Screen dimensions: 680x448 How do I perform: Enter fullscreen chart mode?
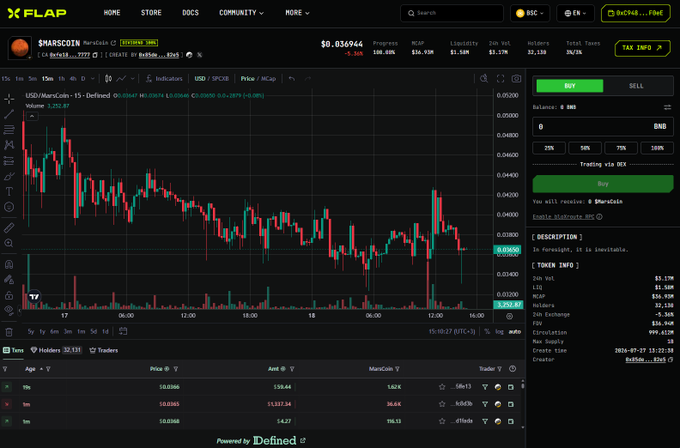[500, 78]
